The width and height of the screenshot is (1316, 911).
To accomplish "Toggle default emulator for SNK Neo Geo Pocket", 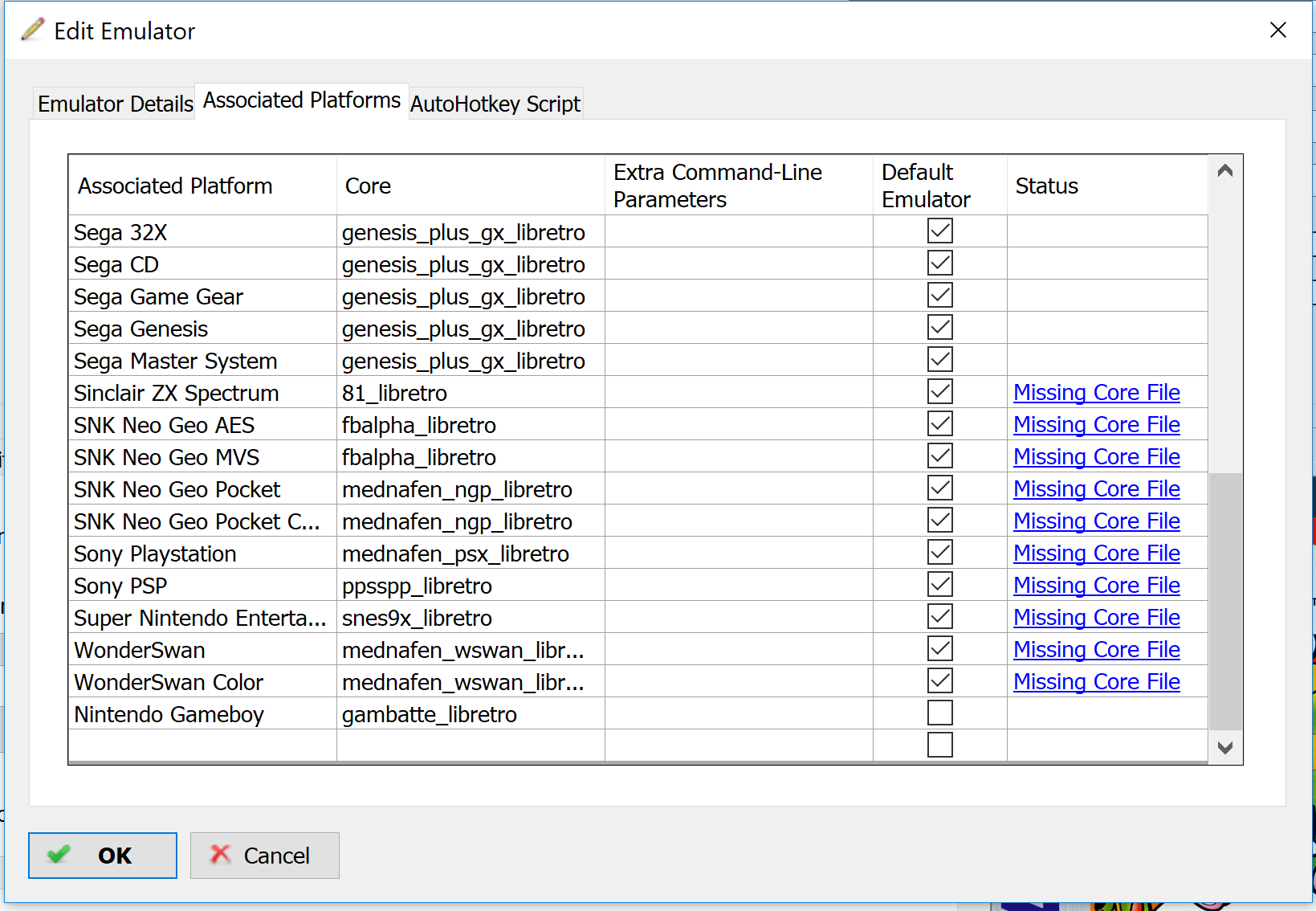I will (940, 488).
